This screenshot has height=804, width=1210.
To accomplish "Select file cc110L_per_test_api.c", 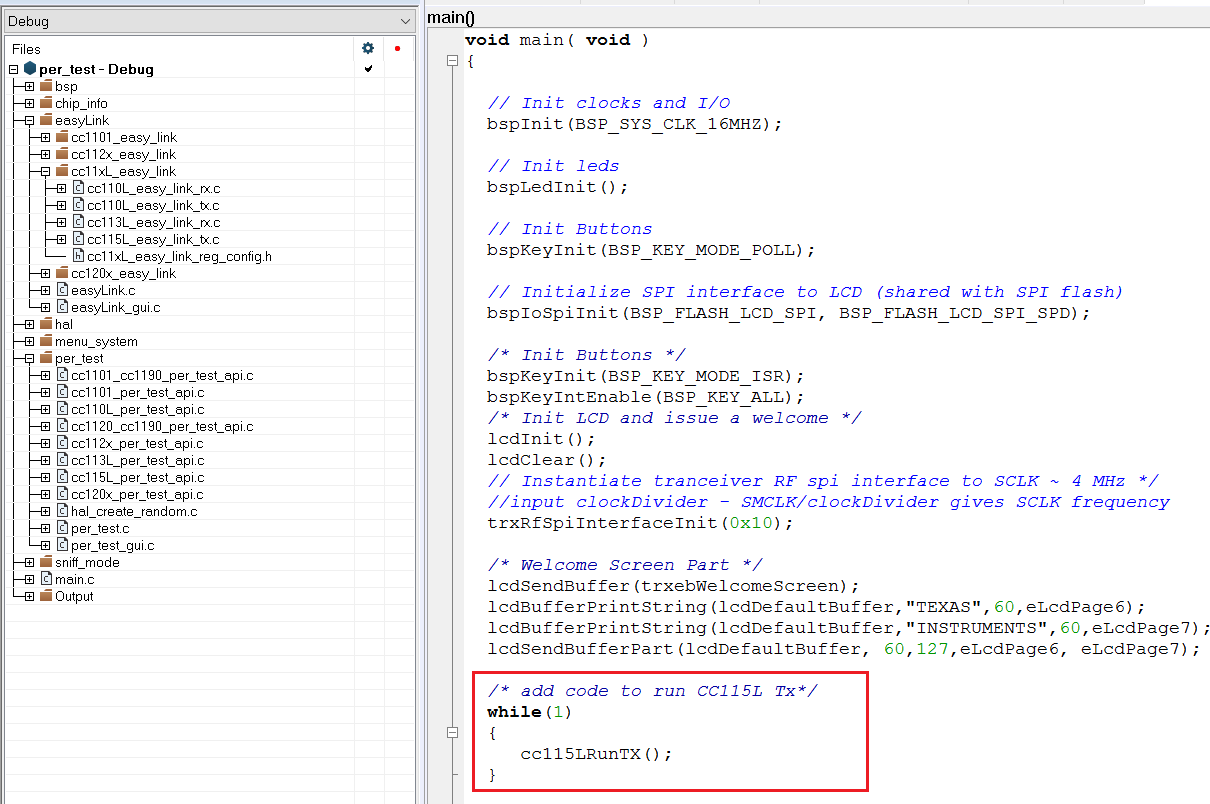I will pos(137,409).
